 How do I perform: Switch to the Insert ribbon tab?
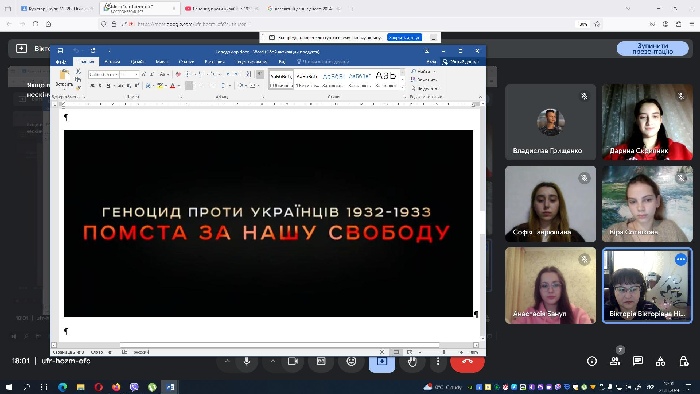tap(112, 62)
